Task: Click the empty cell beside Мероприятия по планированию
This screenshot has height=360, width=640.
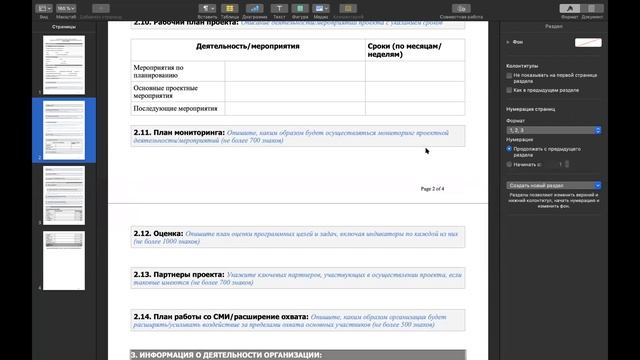Action: tap(295, 71)
